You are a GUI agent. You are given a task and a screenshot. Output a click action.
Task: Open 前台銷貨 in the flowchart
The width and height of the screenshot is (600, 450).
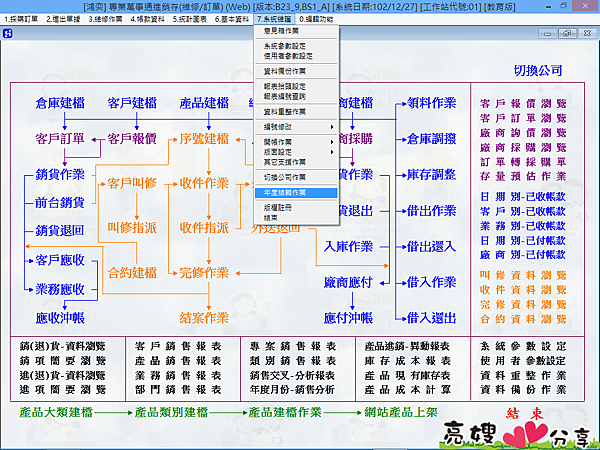60,202
